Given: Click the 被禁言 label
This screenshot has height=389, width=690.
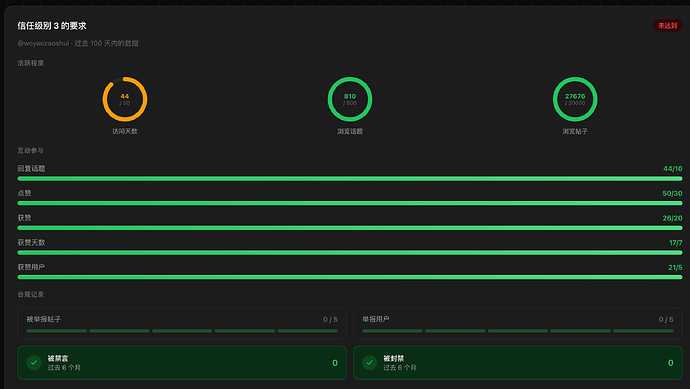Looking at the screenshot, I should pyautogui.click(x=58, y=358).
